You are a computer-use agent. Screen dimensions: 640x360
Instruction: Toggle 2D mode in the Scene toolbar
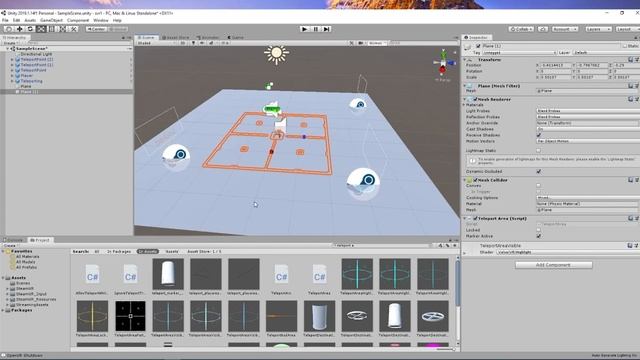183,43
